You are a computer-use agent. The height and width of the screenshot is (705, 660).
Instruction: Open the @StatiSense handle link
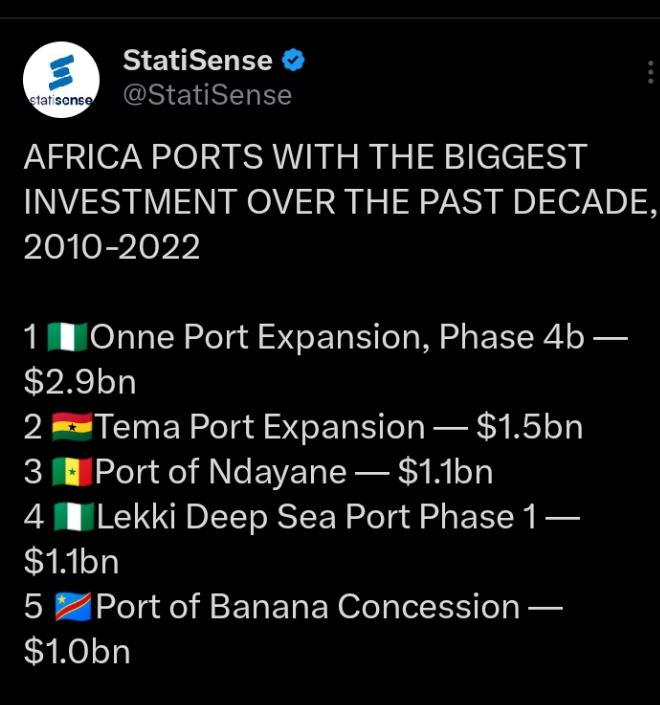tap(207, 95)
